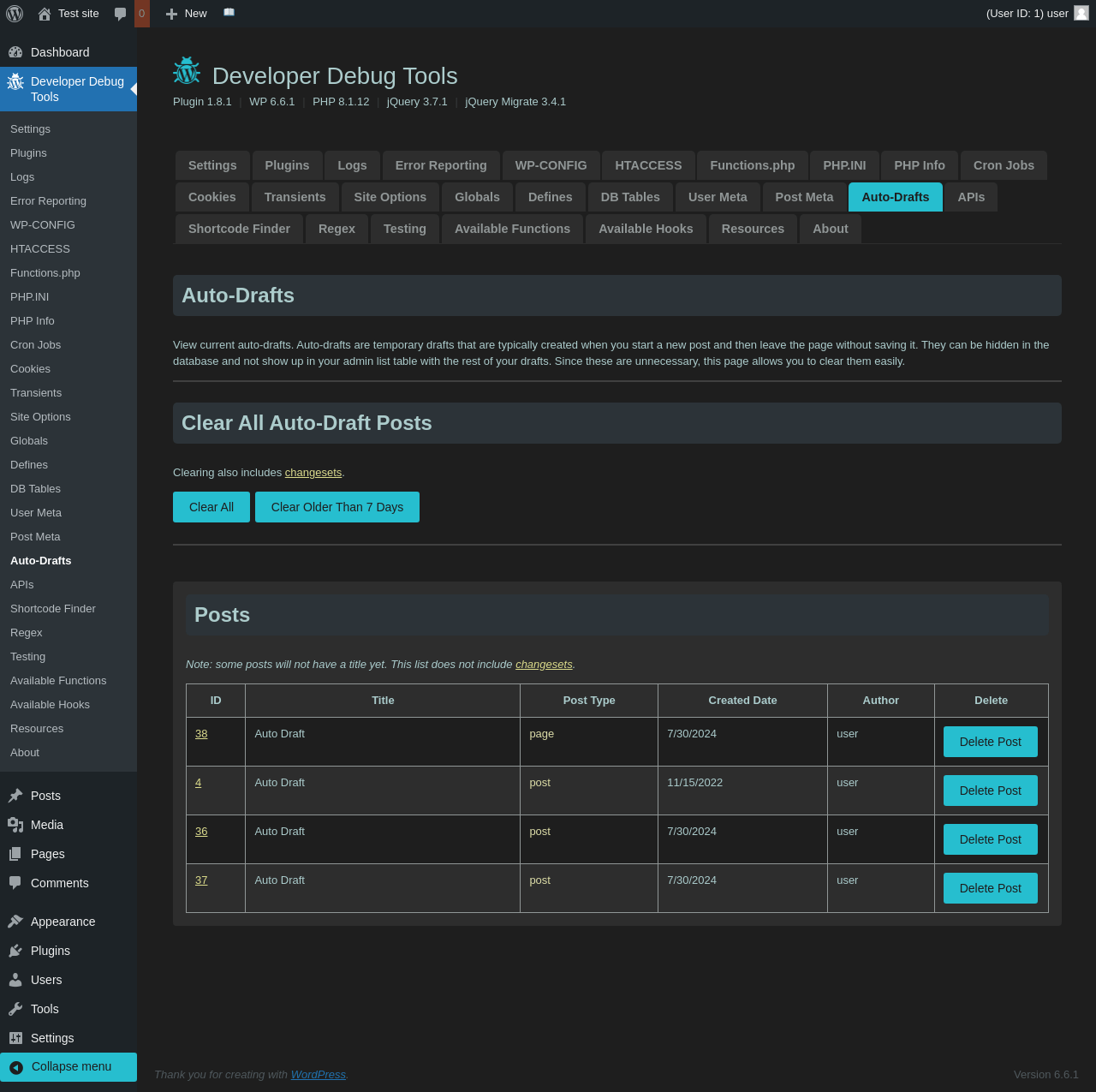1096x1092 pixels.
Task: Open post ID 38 link
Action: point(201,734)
